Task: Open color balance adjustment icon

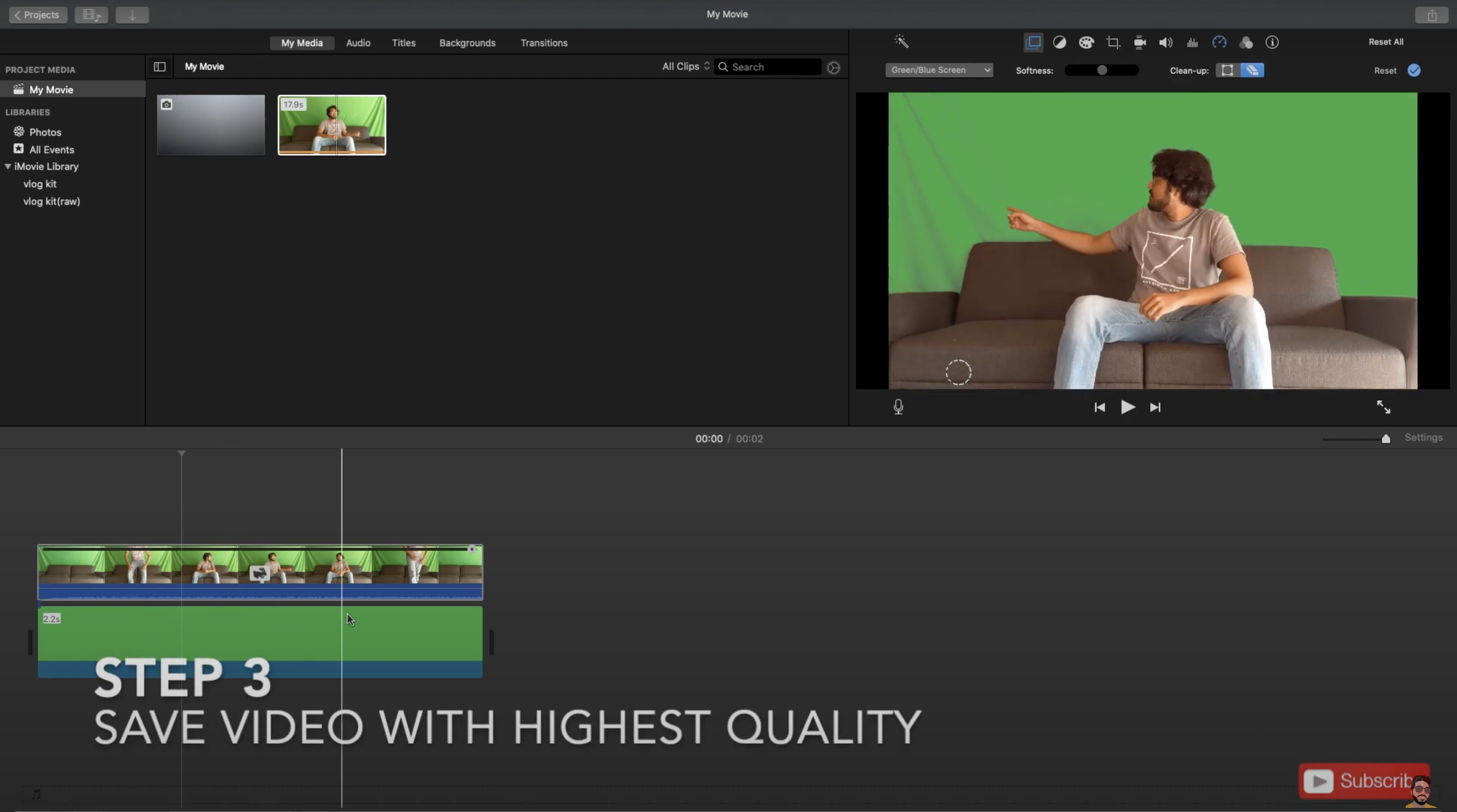Action: (1059, 42)
